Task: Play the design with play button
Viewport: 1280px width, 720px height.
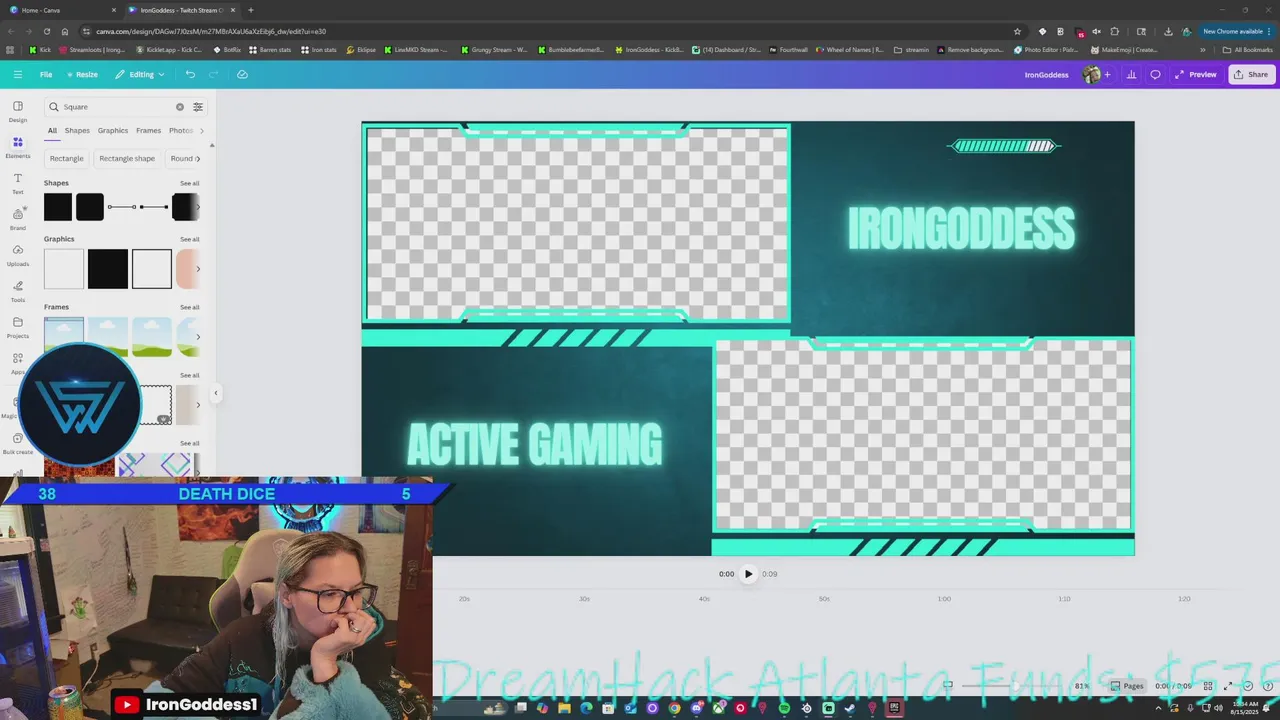Action: [x=748, y=574]
